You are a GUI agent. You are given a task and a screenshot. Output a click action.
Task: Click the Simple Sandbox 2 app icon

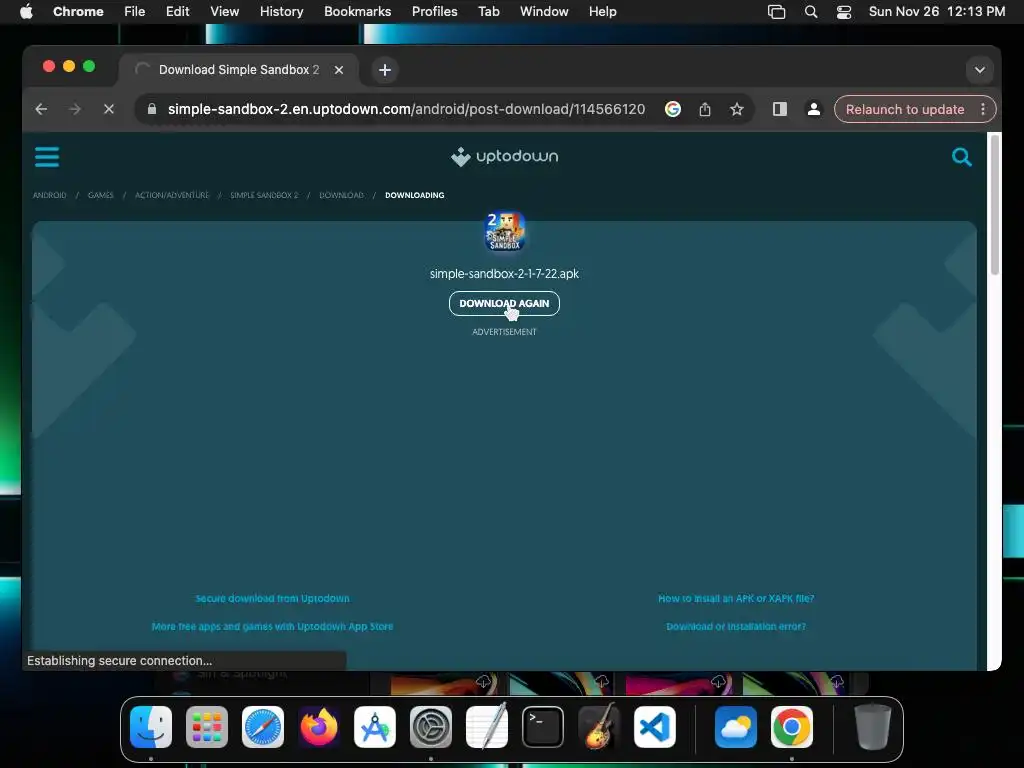click(x=504, y=231)
